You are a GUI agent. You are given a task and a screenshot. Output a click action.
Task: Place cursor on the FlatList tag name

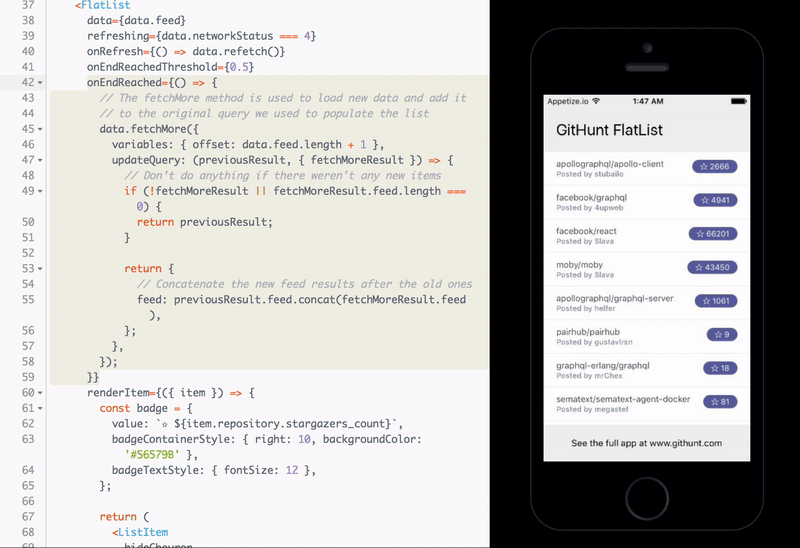click(106, 5)
